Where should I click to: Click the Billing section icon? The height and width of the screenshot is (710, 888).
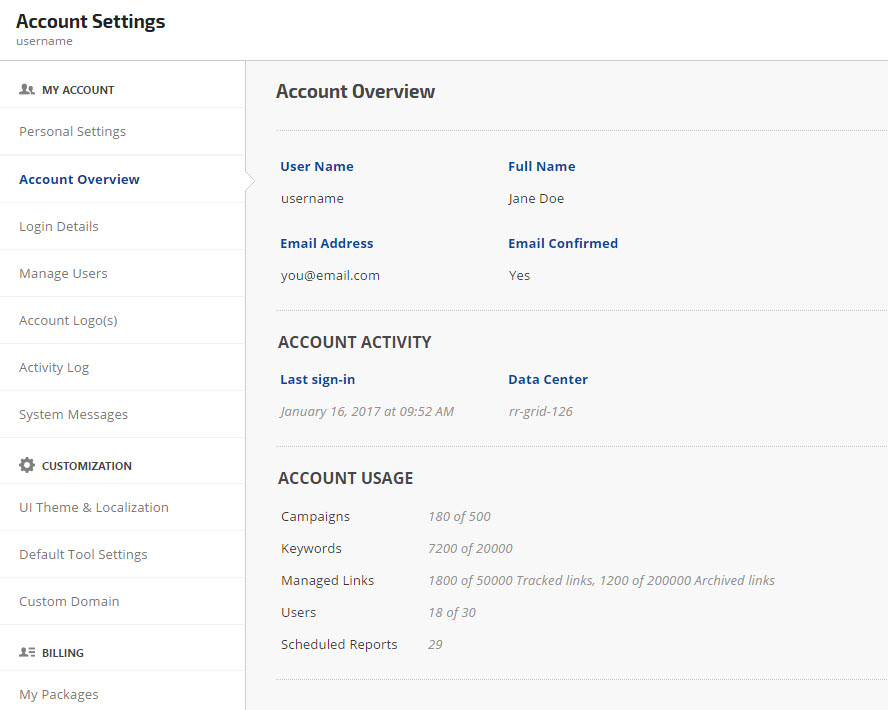point(27,652)
